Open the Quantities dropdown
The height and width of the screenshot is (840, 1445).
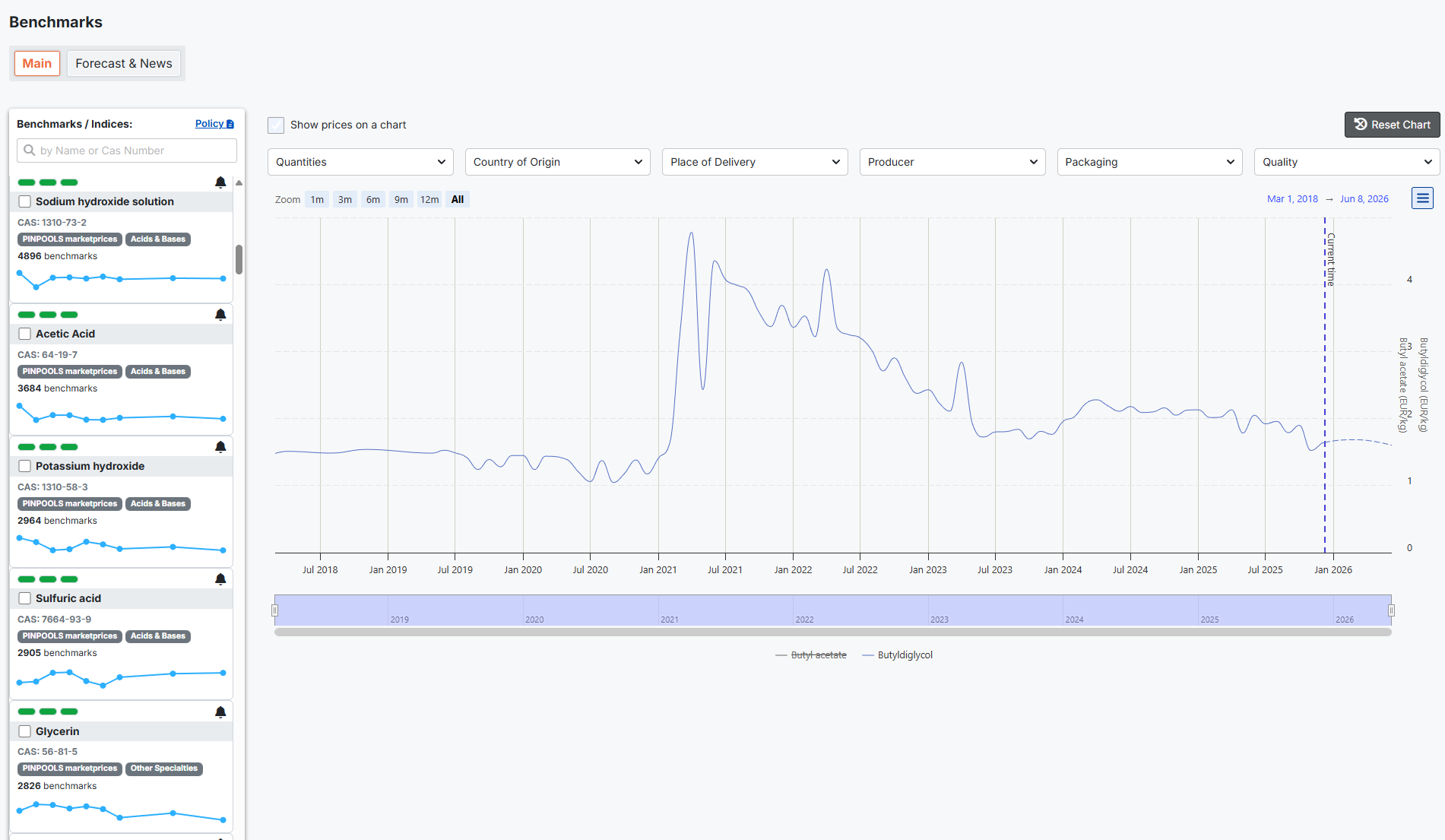pos(360,162)
